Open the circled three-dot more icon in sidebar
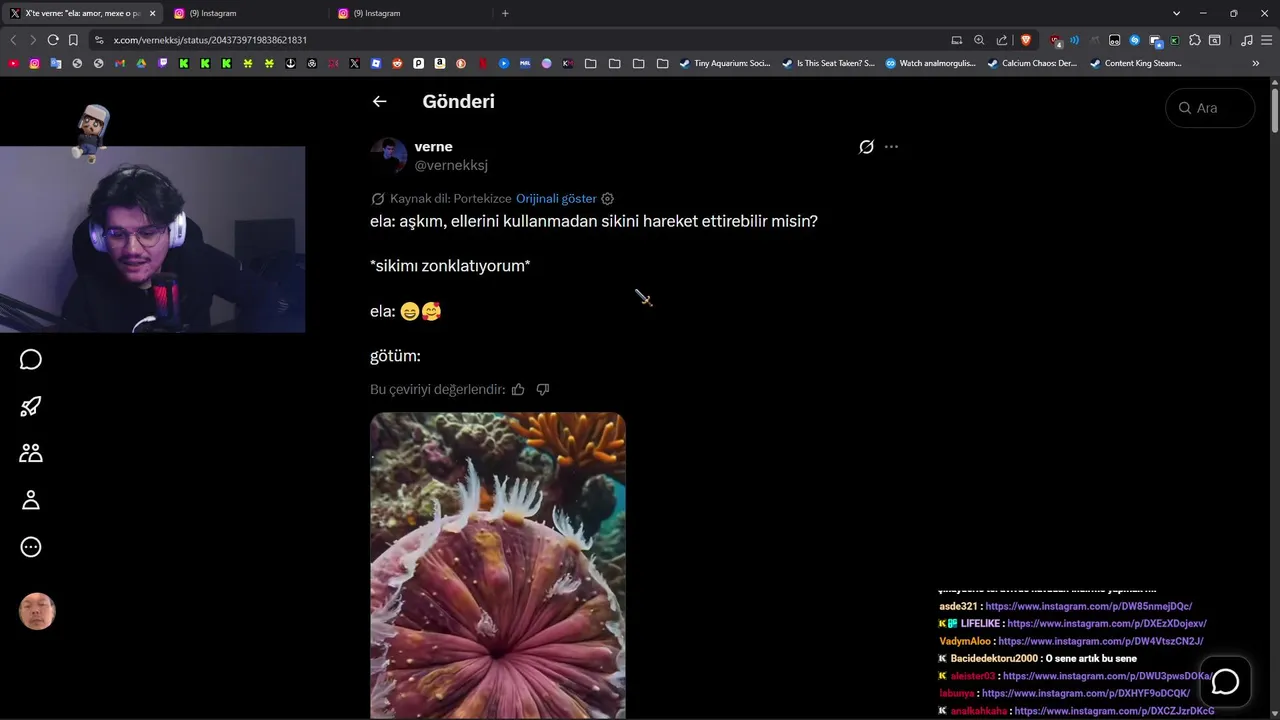The width and height of the screenshot is (1280, 720). (x=31, y=547)
